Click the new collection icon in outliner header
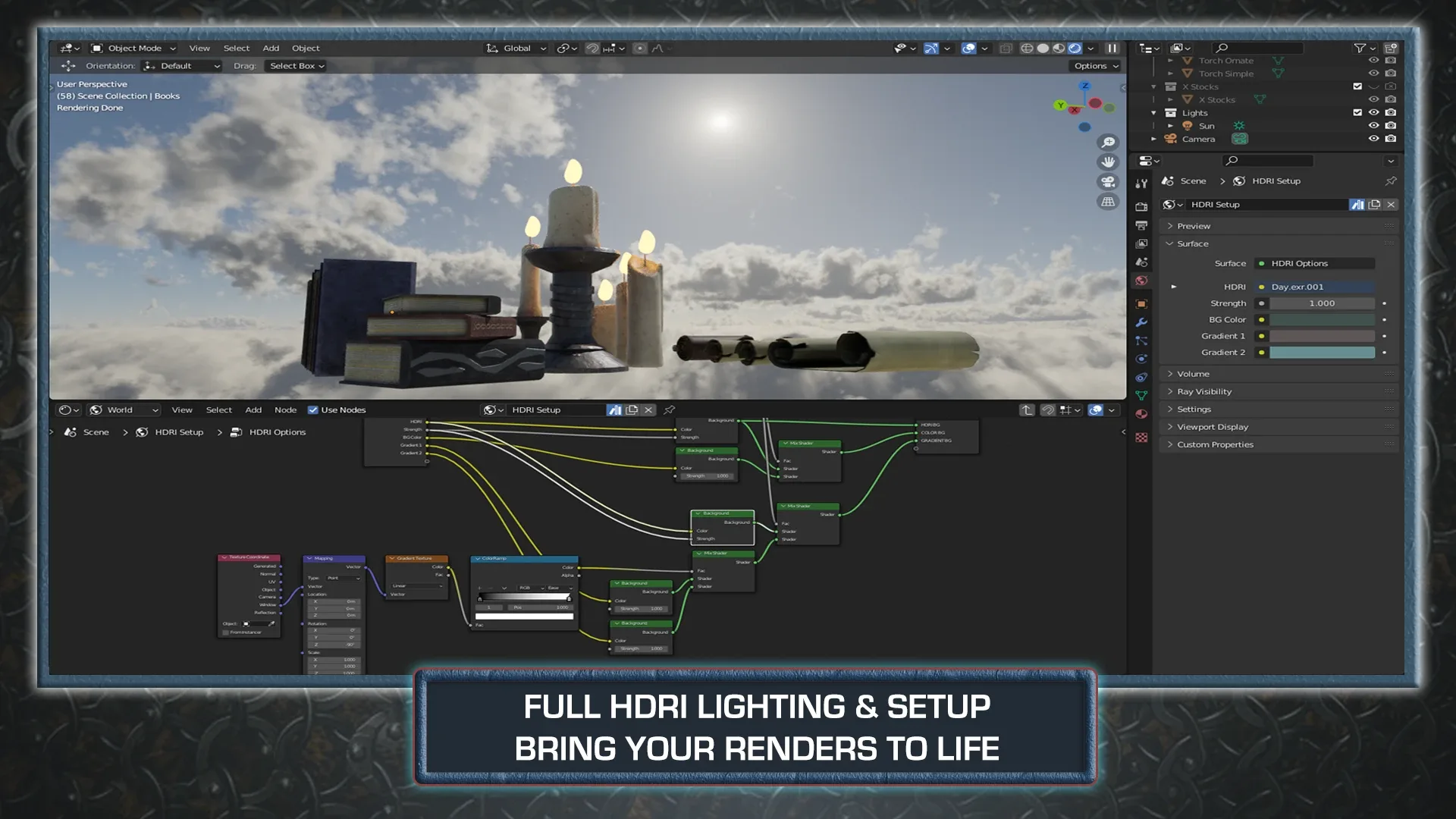This screenshot has width=1456, height=819. pyautogui.click(x=1392, y=49)
